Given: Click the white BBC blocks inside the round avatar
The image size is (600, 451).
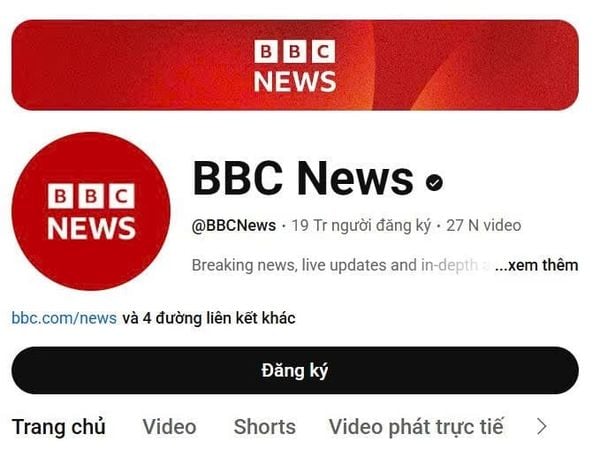Looking at the screenshot, I should pyautogui.click(x=91, y=196).
